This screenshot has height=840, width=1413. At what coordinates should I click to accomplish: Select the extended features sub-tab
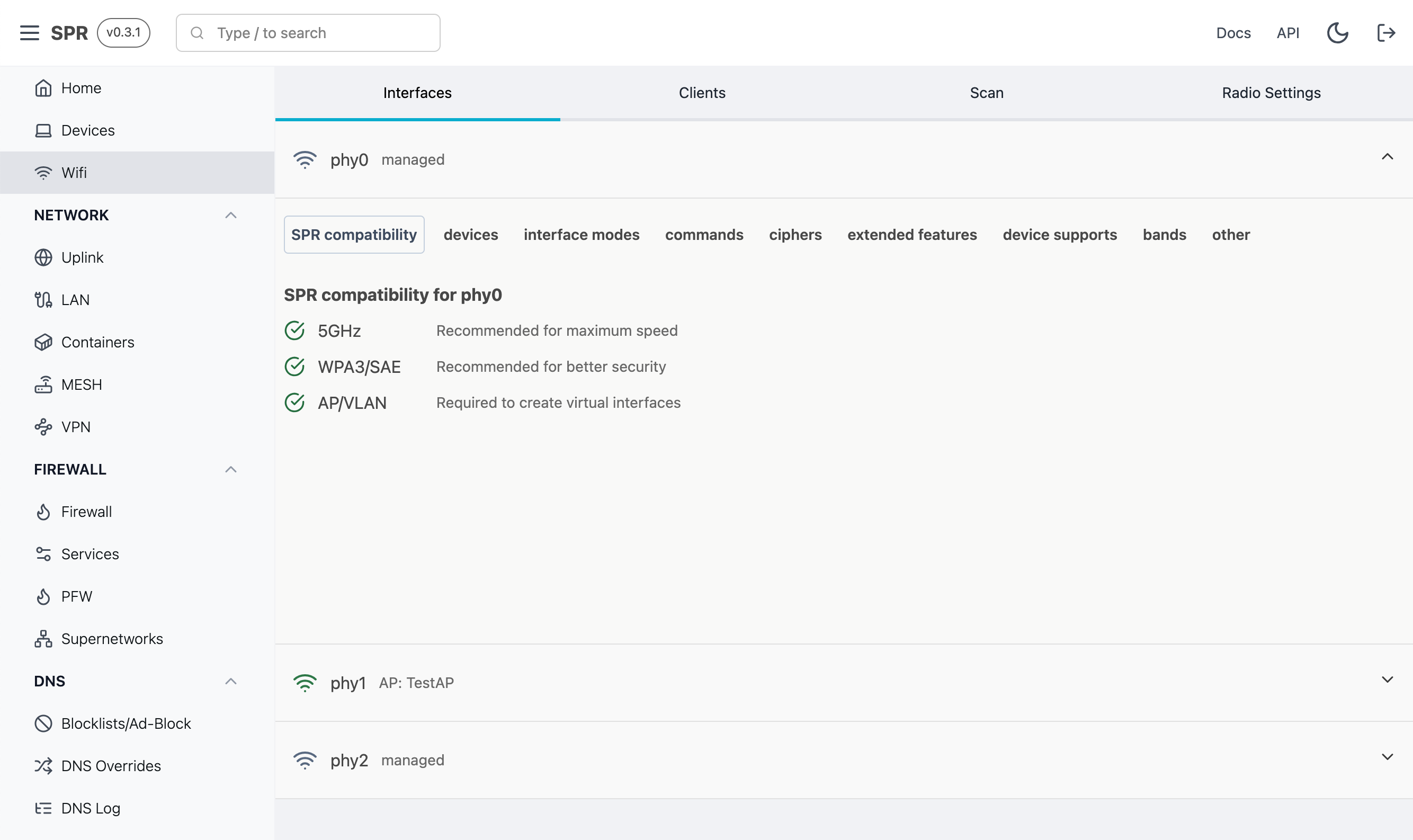tap(912, 235)
